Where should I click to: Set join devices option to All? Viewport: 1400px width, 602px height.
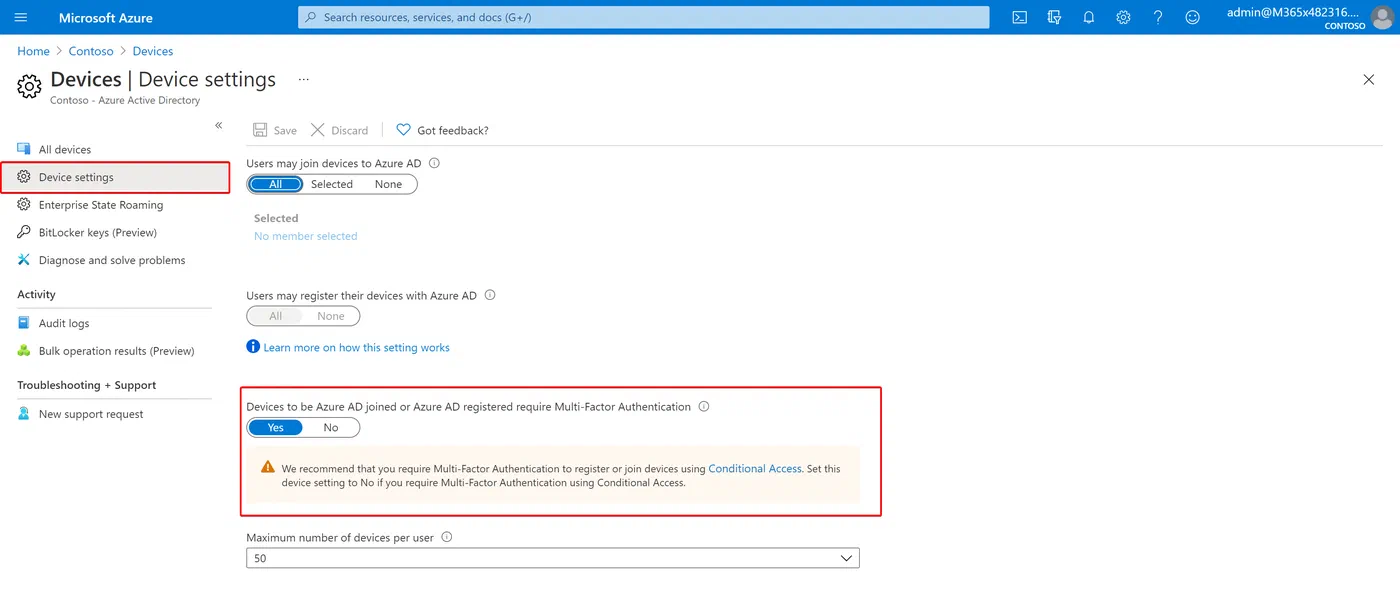click(275, 184)
